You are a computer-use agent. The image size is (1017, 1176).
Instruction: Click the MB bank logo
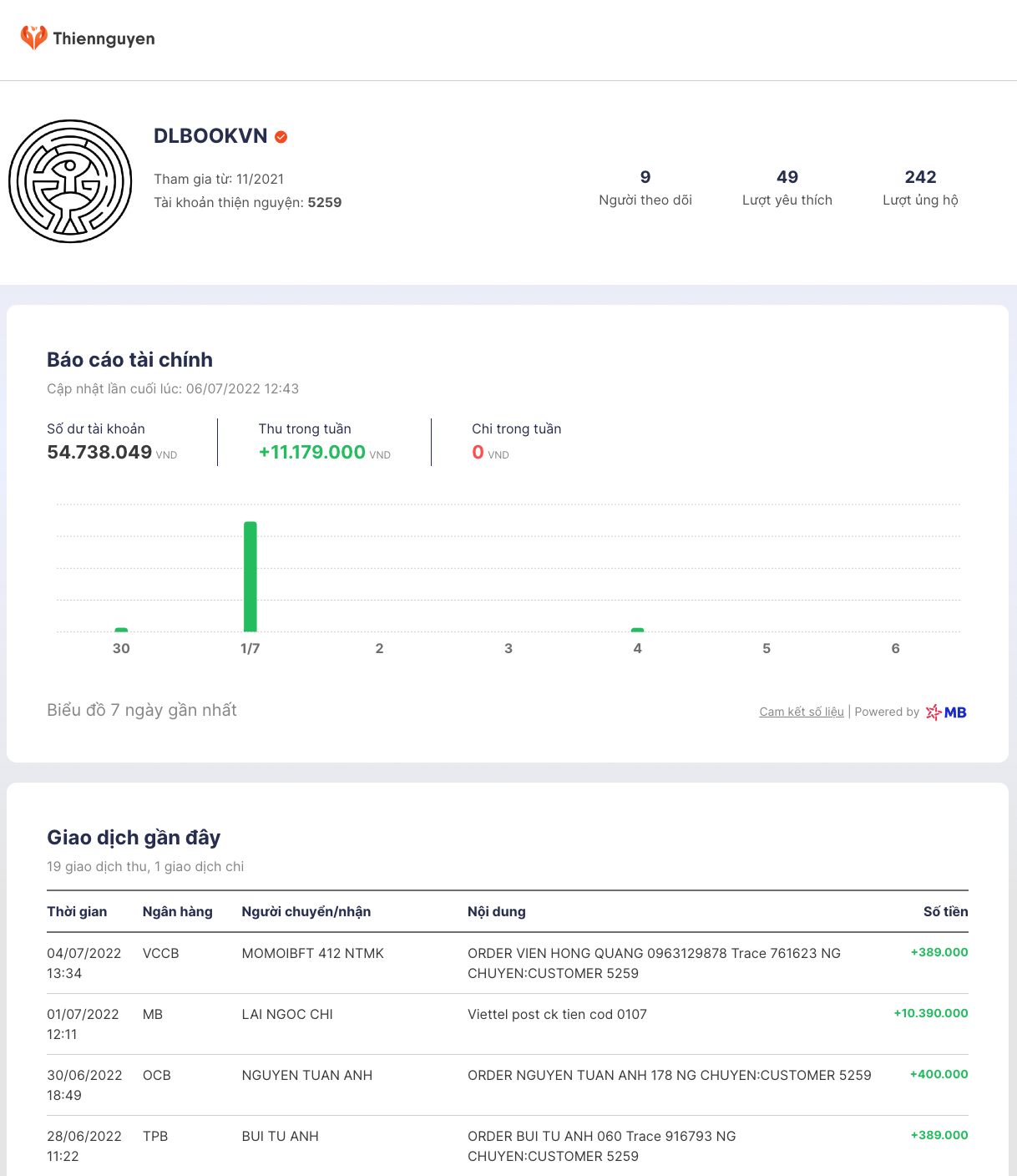[x=946, y=712]
